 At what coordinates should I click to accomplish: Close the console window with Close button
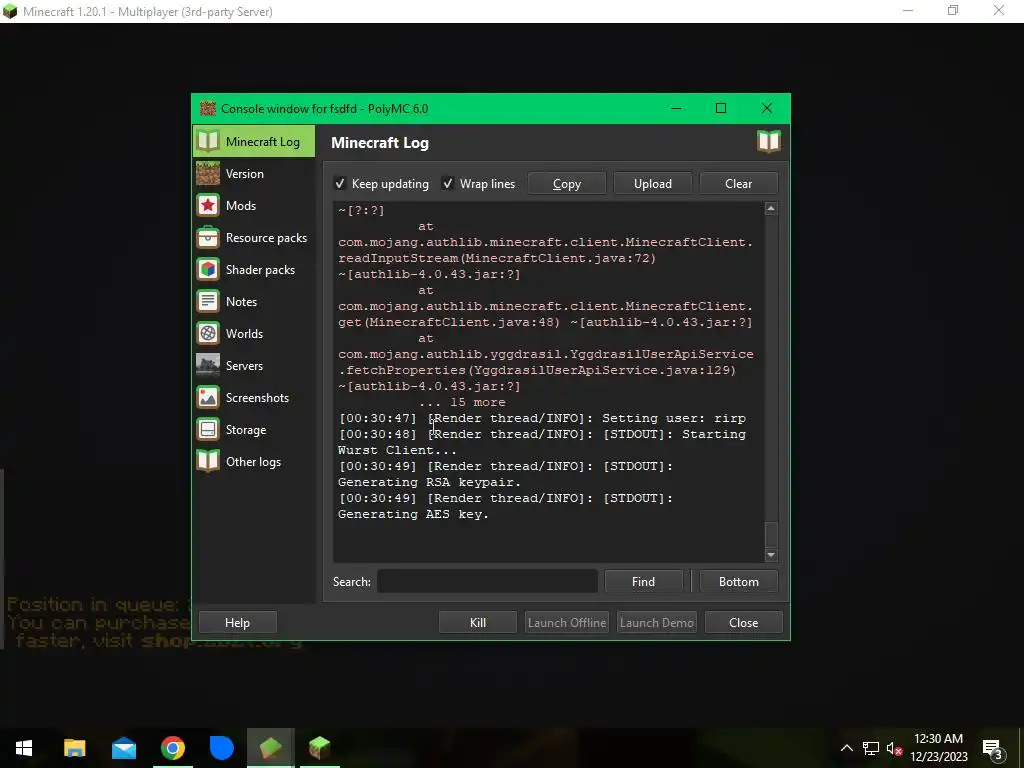click(744, 622)
